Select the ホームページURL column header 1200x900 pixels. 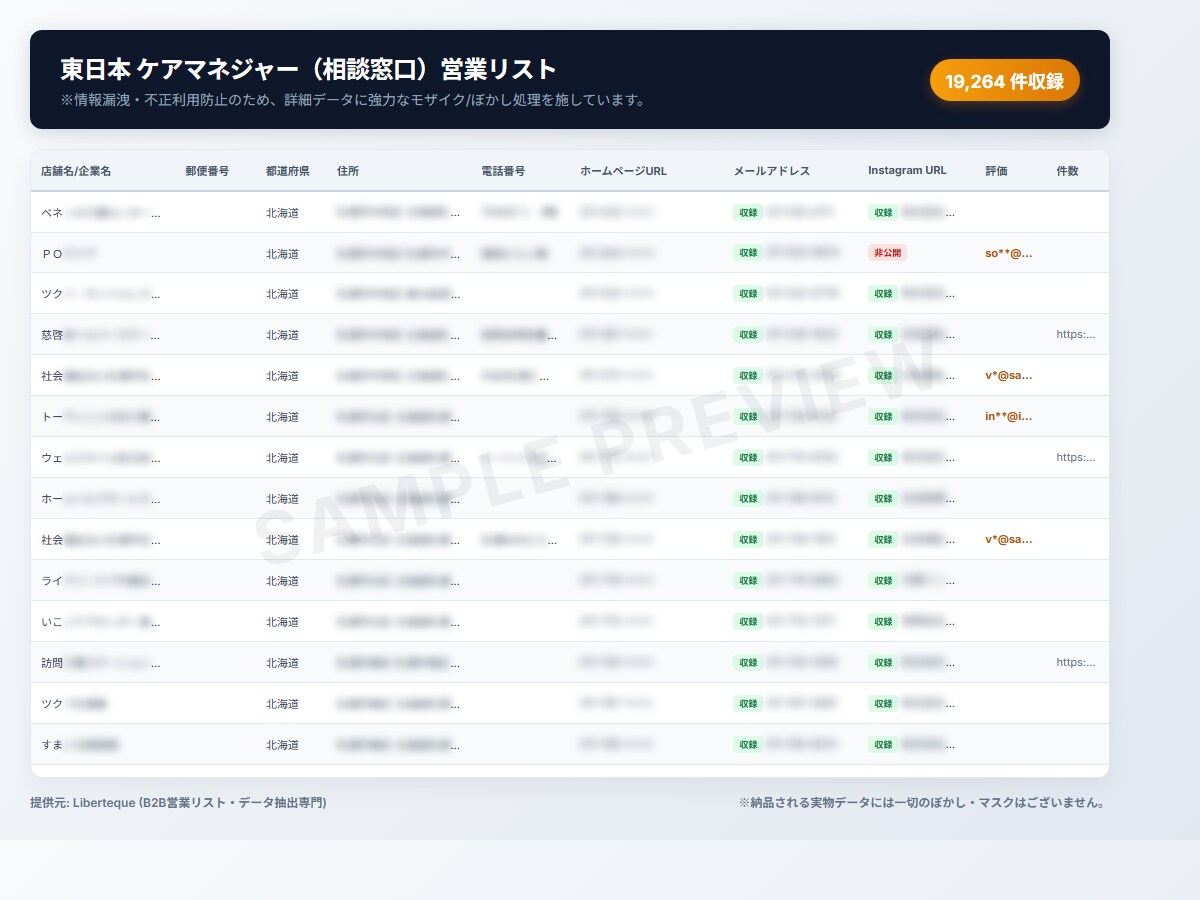[623, 171]
